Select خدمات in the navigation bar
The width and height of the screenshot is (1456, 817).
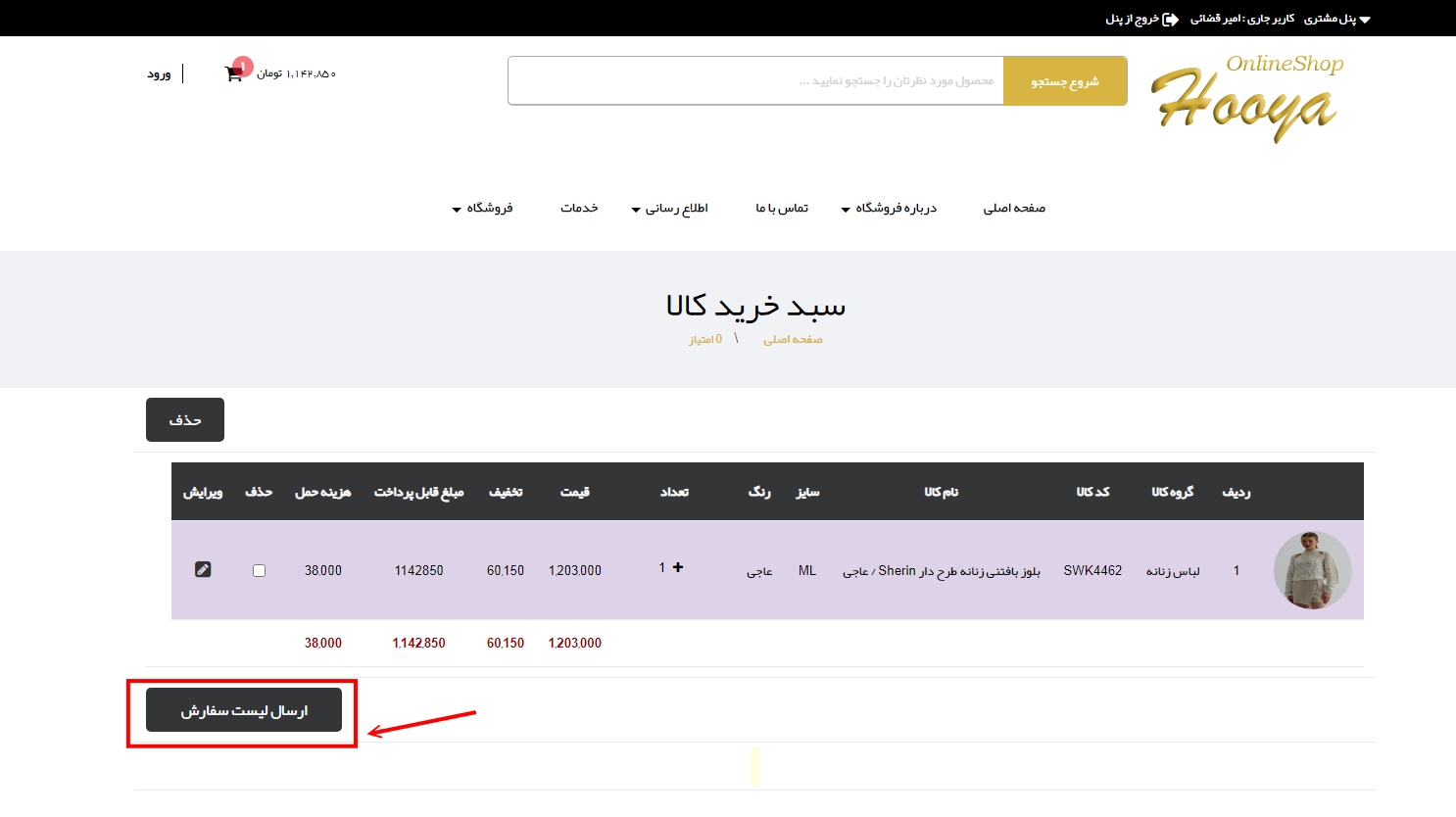[x=579, y=209]
